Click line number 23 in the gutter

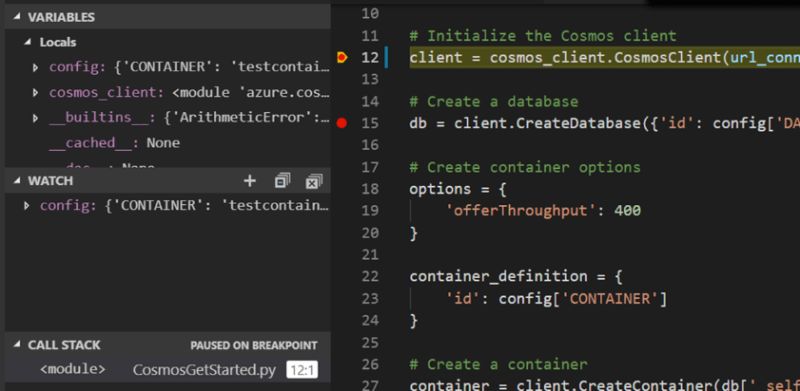tap(370, 298)
